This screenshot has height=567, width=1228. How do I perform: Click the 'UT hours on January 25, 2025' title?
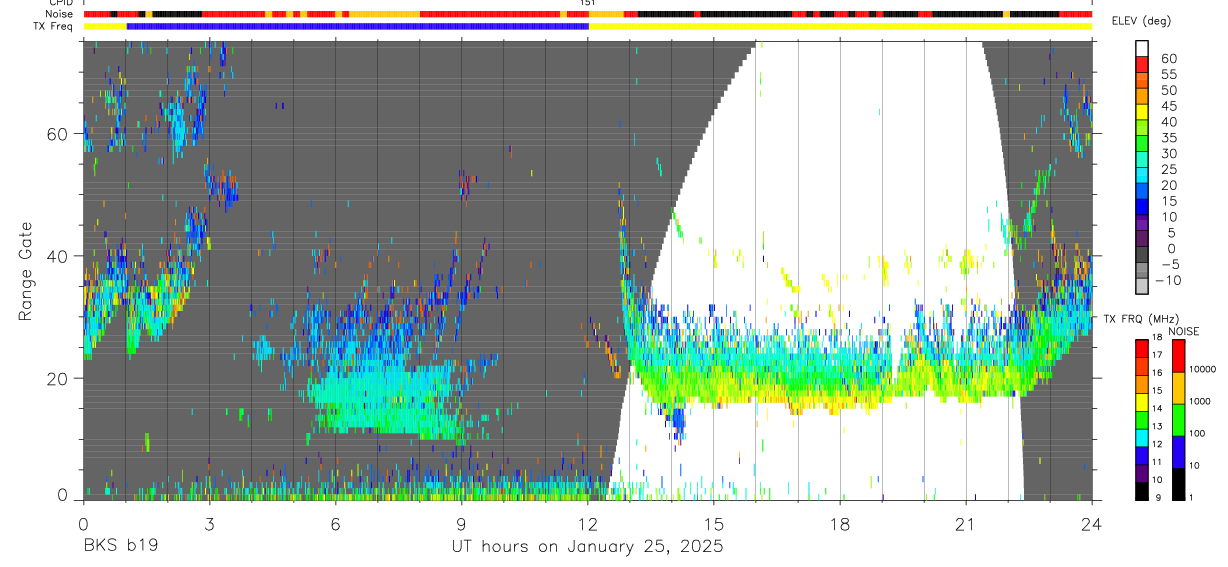point(586,547)
